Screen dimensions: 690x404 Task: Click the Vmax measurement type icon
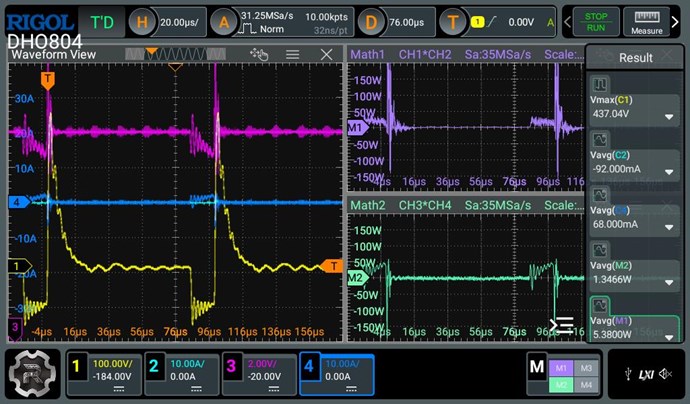(x=600, y=84)
